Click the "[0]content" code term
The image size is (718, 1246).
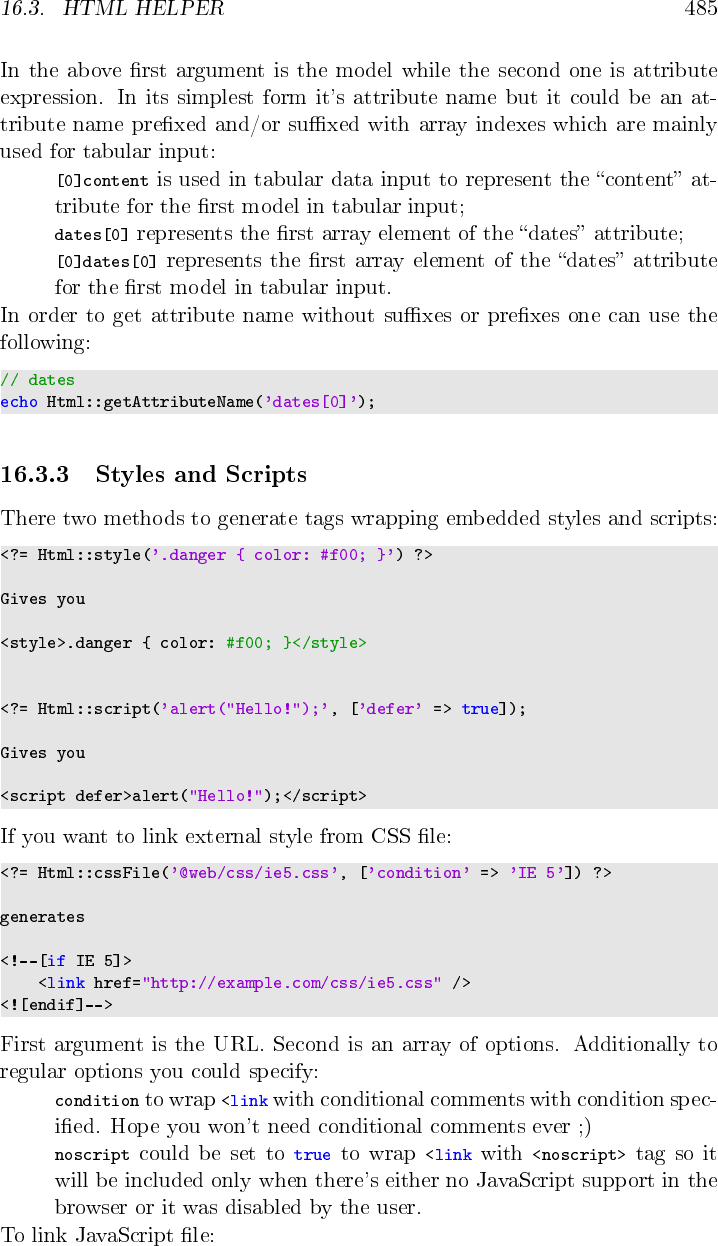[102, 181]
